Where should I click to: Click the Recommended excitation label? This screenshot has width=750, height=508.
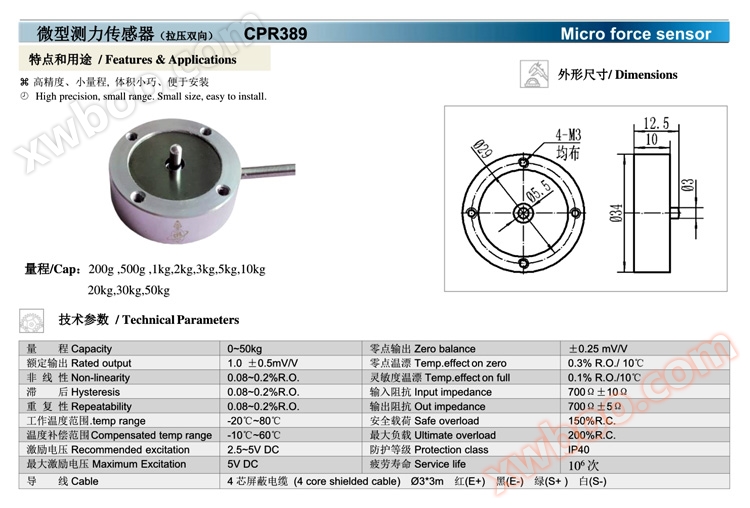[108, 450]
